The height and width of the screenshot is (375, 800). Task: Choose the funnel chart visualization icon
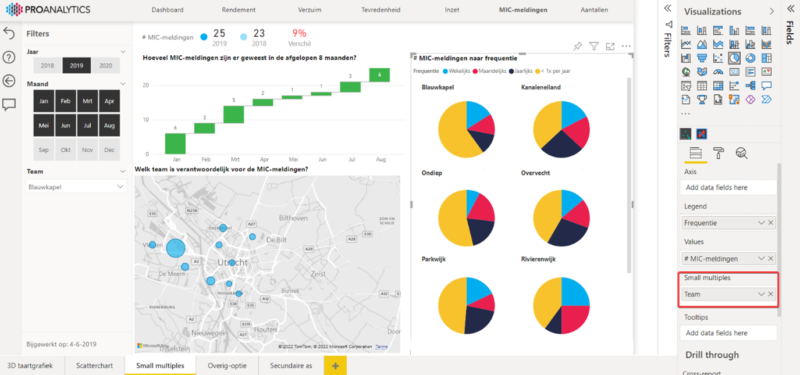(x=702, y=58)
